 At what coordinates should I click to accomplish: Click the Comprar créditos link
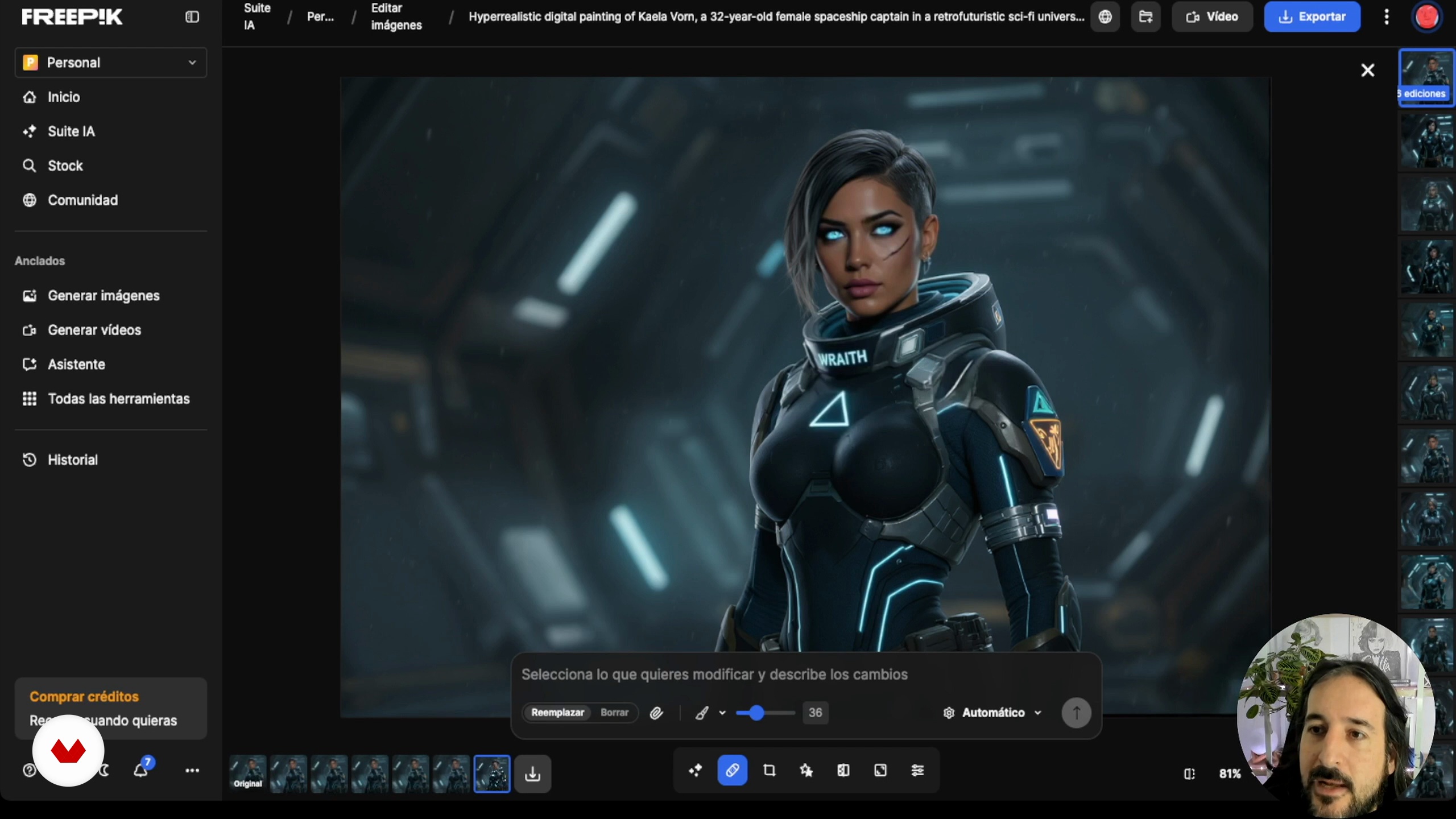click(84, 697)
